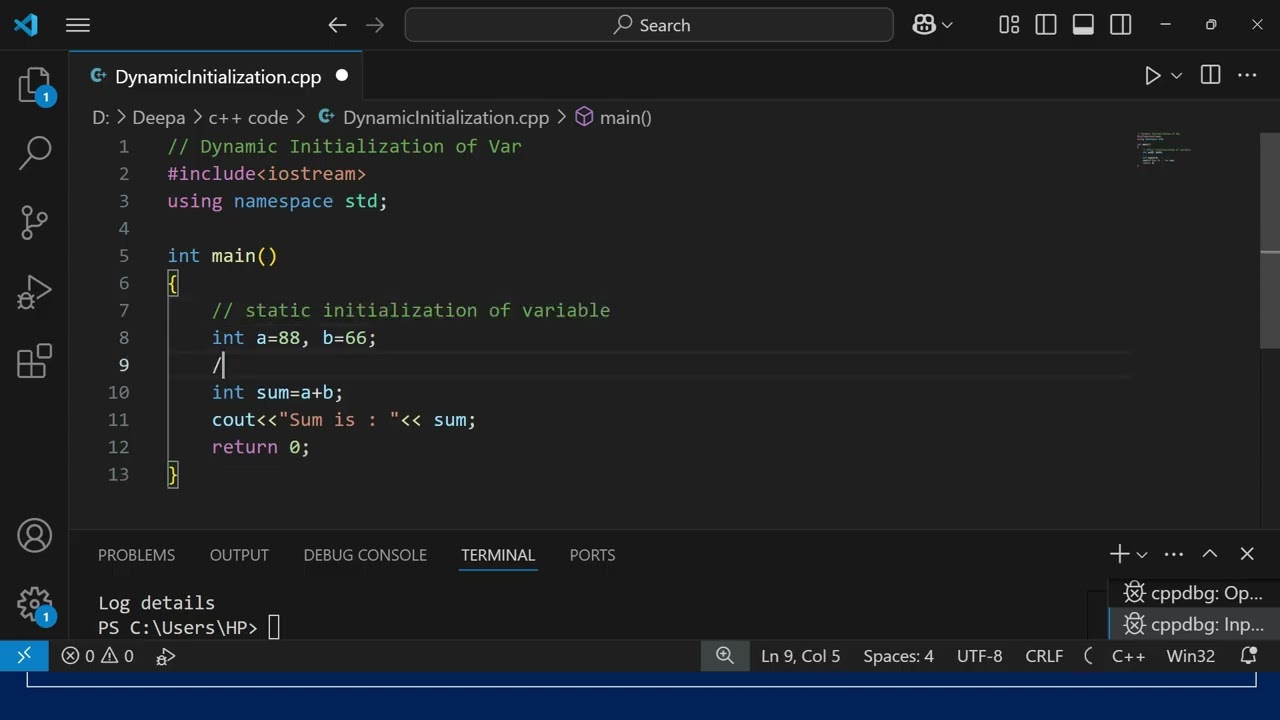Toggle the Secondary Side Bar layout button
This screenshot has width=1280, height=720.
click(x=1121, y=25)
